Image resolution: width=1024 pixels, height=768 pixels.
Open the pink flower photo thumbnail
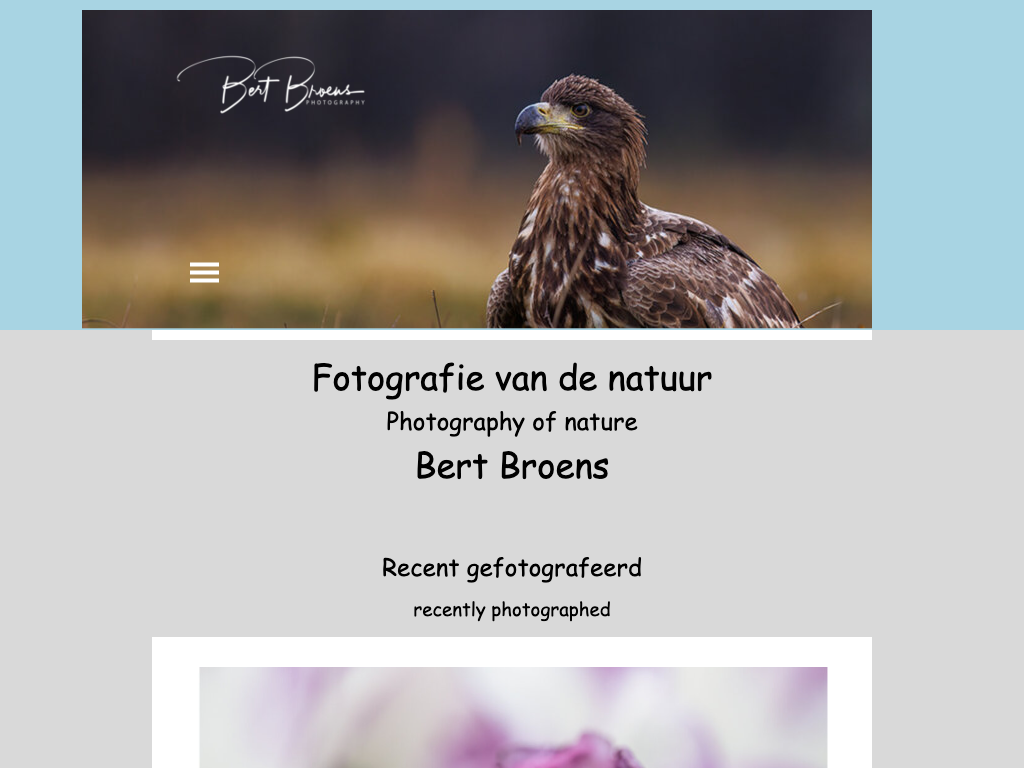tap(513, 717)
